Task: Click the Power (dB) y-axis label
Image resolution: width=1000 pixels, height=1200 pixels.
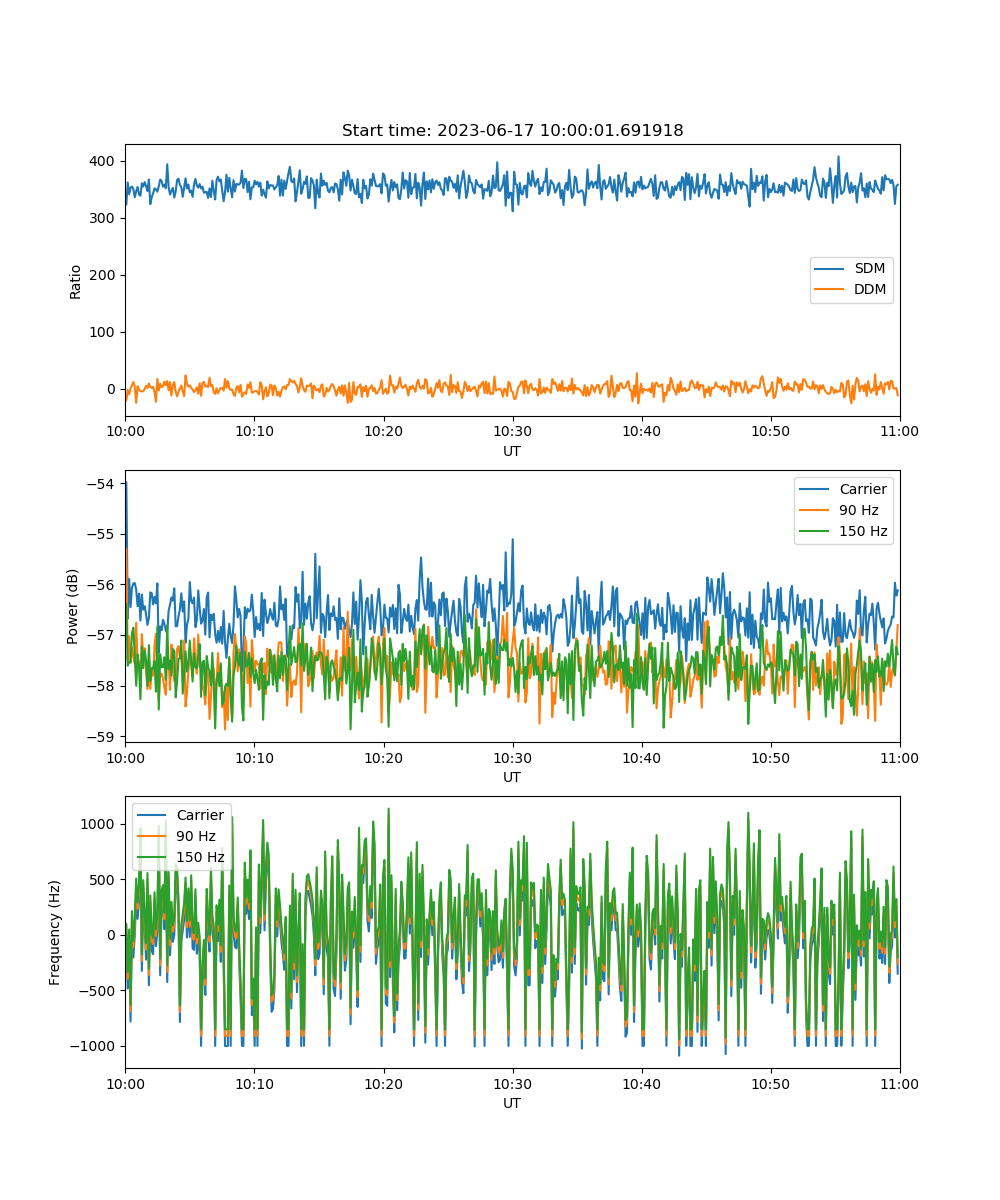Action: pos(72,607)
